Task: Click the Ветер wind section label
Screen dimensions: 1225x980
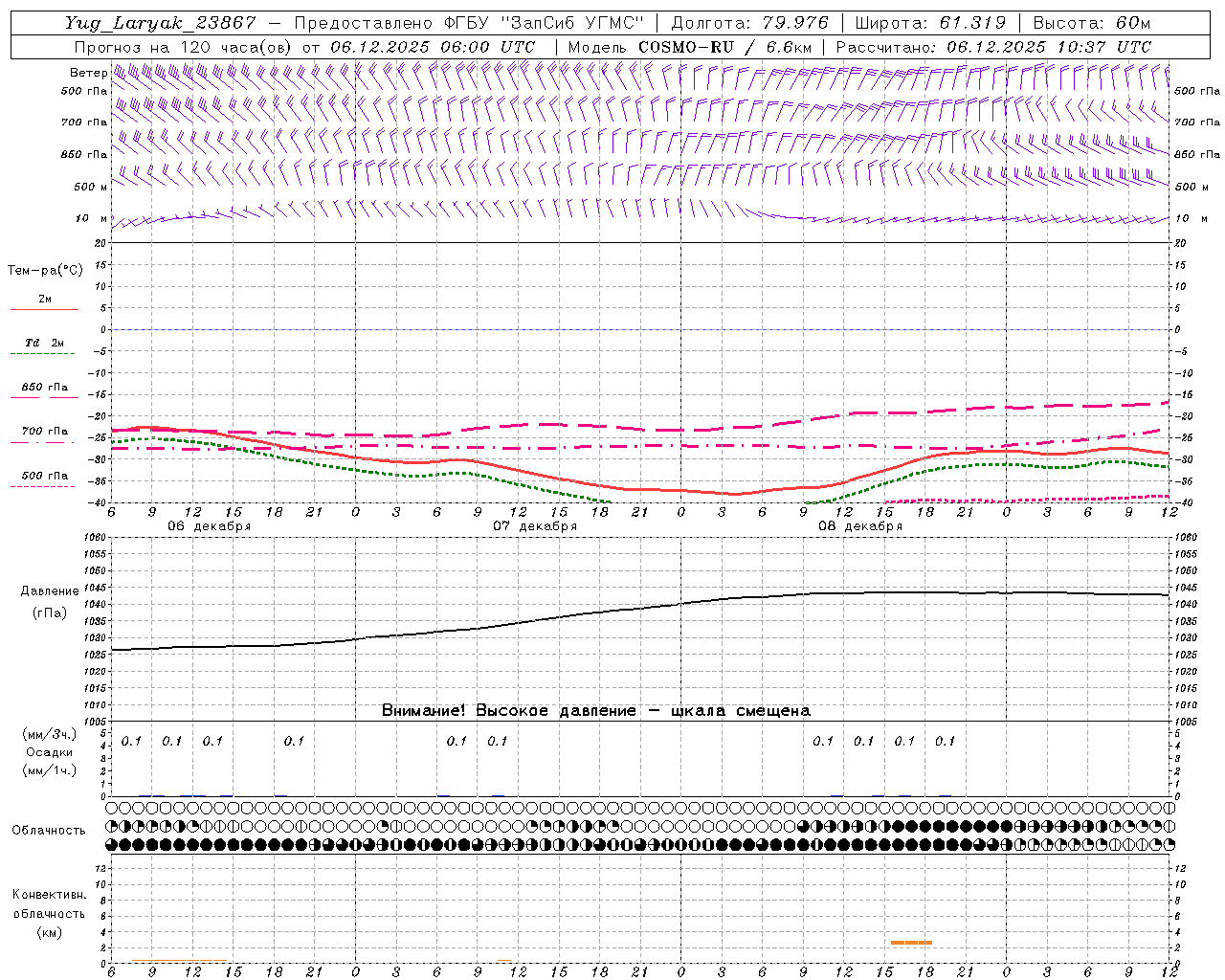Action: tap(88, 73)
